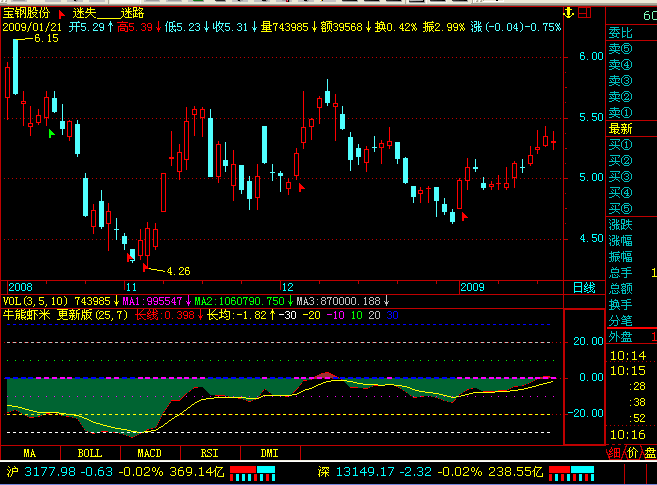Open the RSI indicator tab

pyautogui.click(x=209, y=453)
